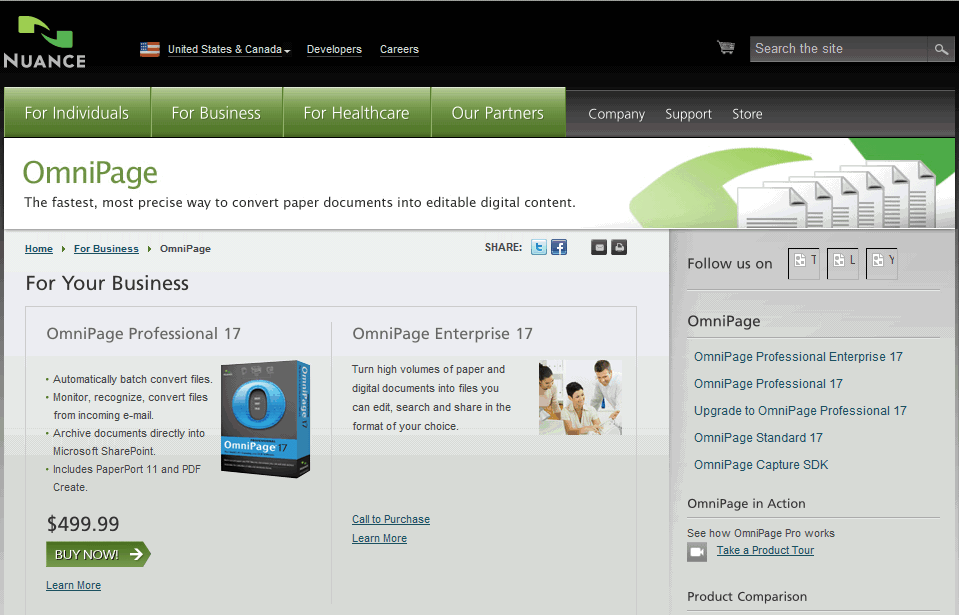959x615 pixels.
Task: Click the Nuance logo
Action: pos(45,42)
